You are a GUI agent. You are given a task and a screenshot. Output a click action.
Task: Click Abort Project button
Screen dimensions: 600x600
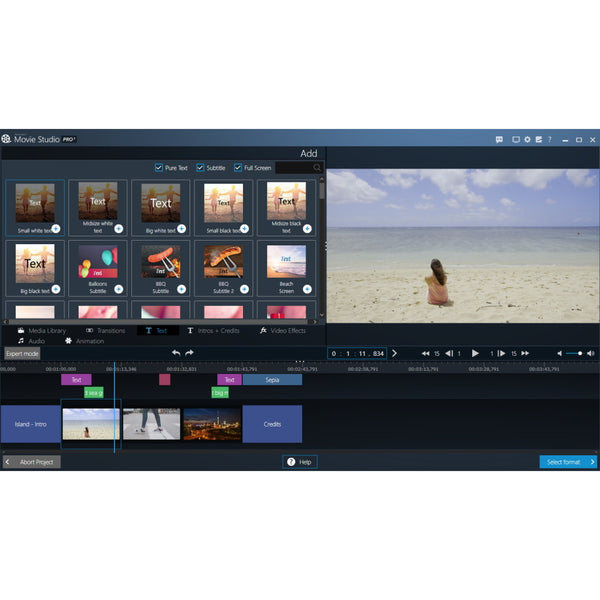[x=32, y=462]
